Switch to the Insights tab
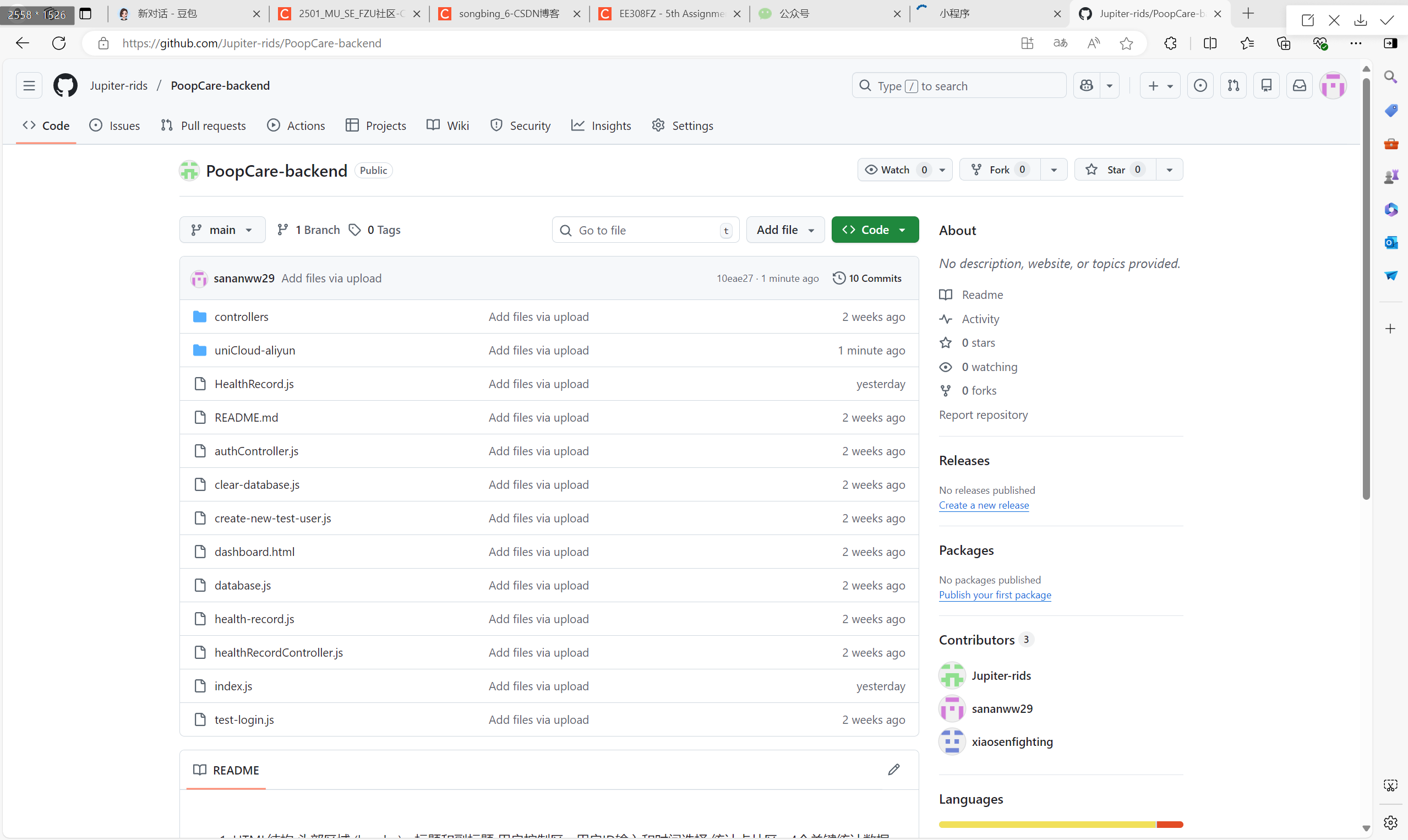 point(601,126)
